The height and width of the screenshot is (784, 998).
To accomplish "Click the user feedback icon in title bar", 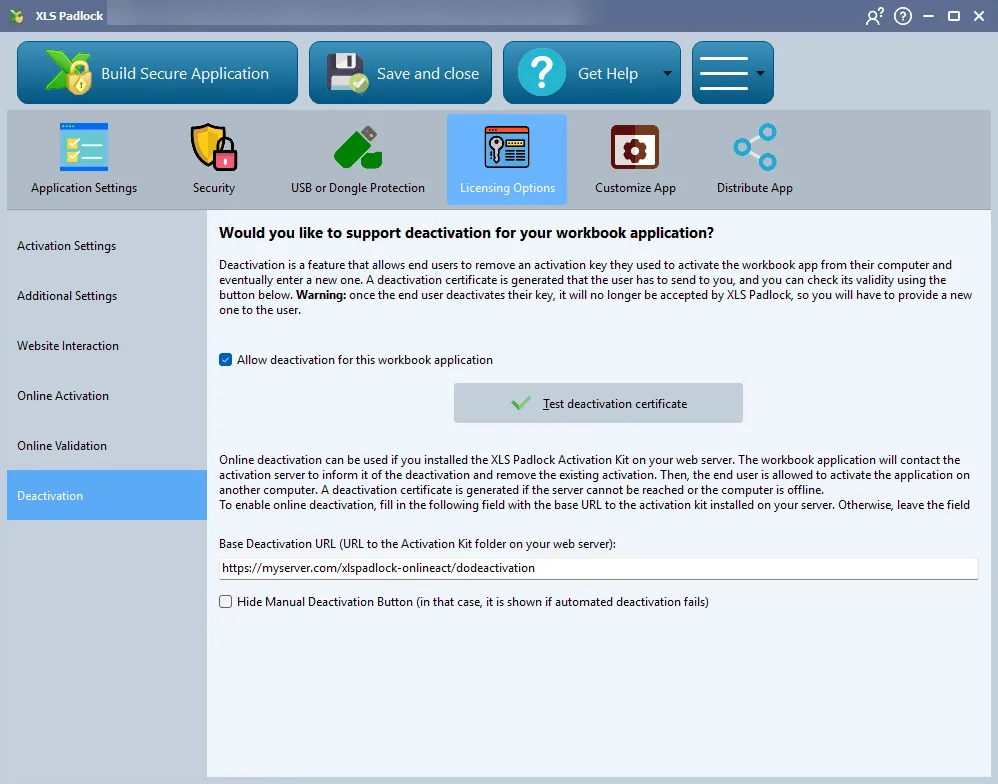I will tap(875, 16).
